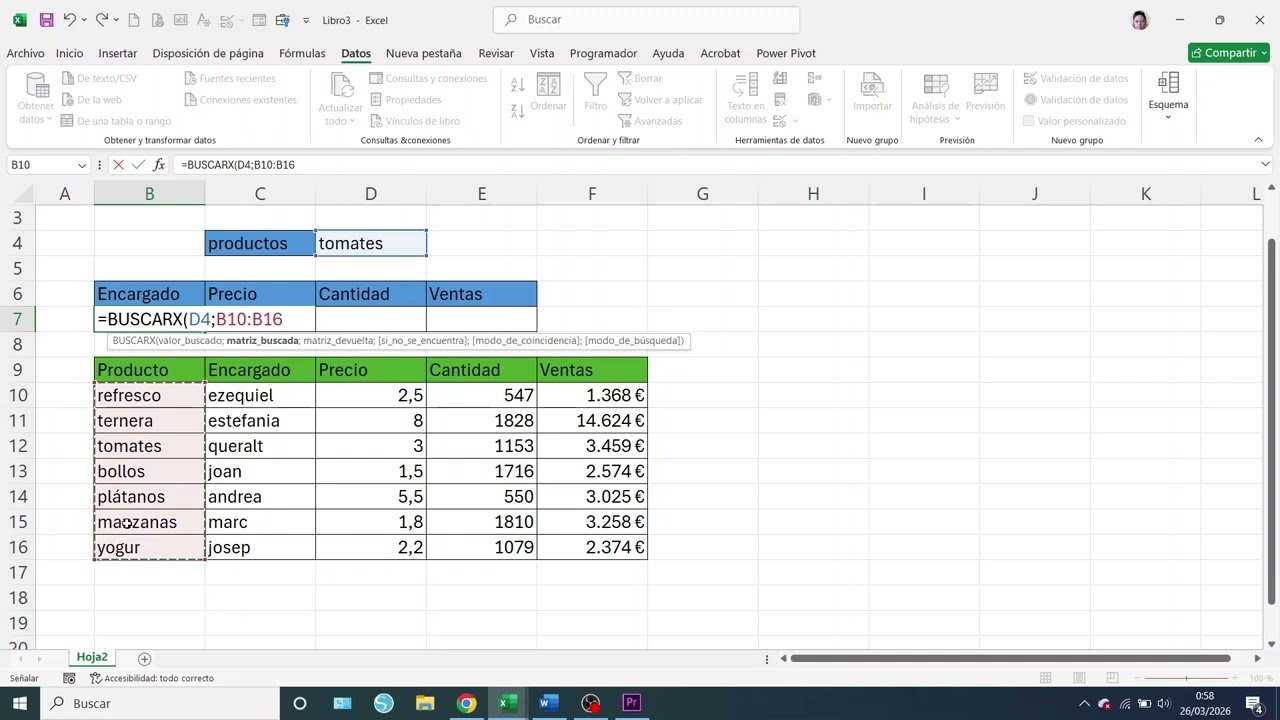Click the Buscar search box in title bar
The width and height of the screenshot is (1280, 720).
click(646, 19)
